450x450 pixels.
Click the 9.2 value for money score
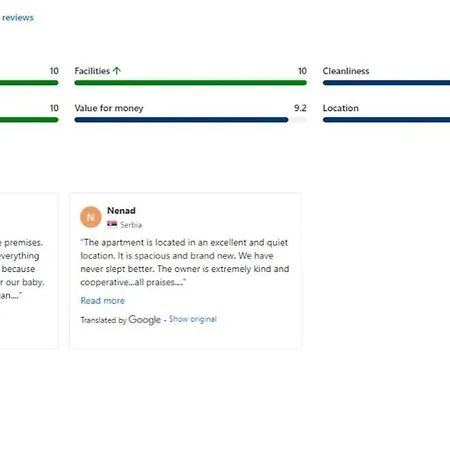[300, 108]
